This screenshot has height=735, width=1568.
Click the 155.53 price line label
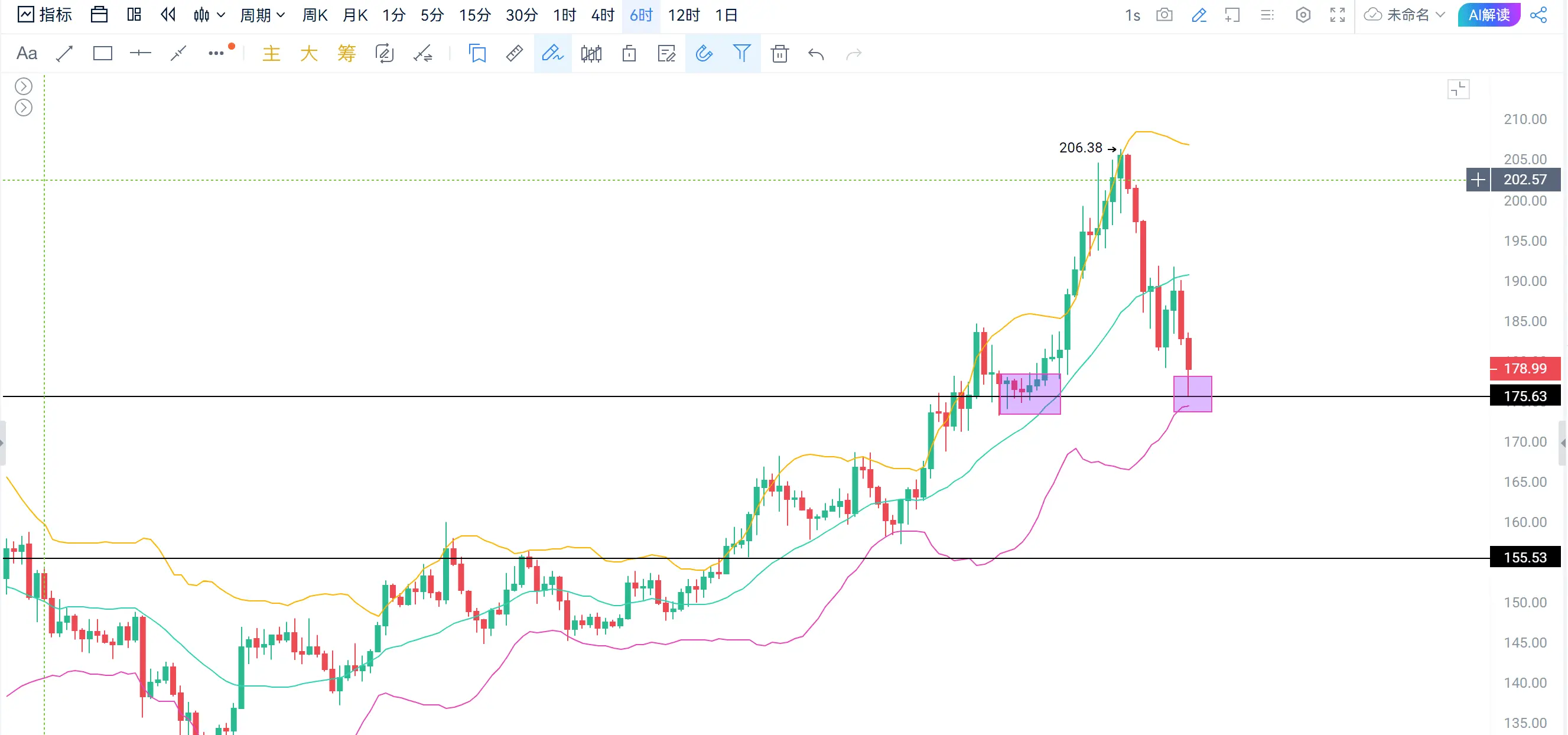[1525, 557]
